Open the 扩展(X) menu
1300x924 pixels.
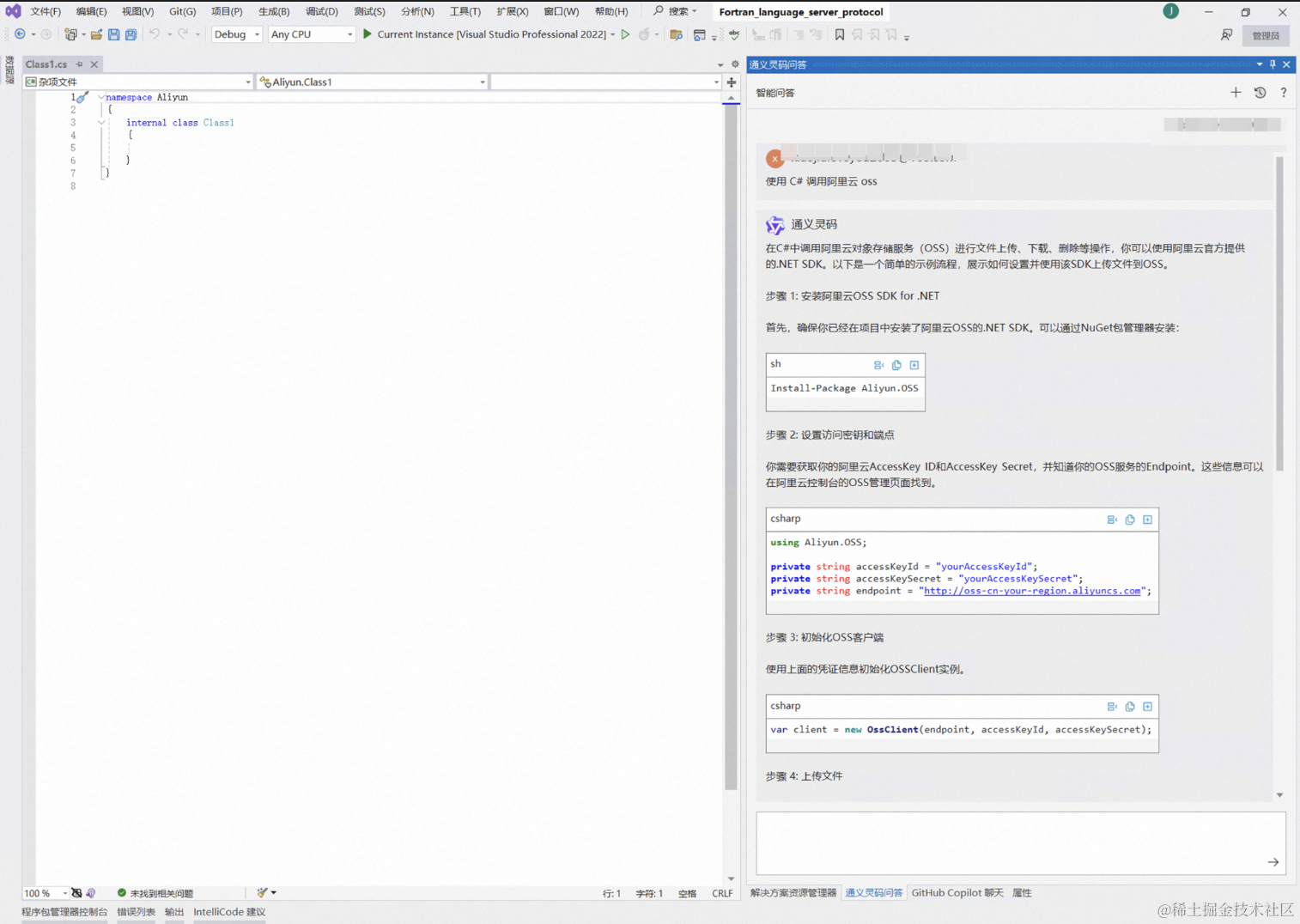(512, 12)
